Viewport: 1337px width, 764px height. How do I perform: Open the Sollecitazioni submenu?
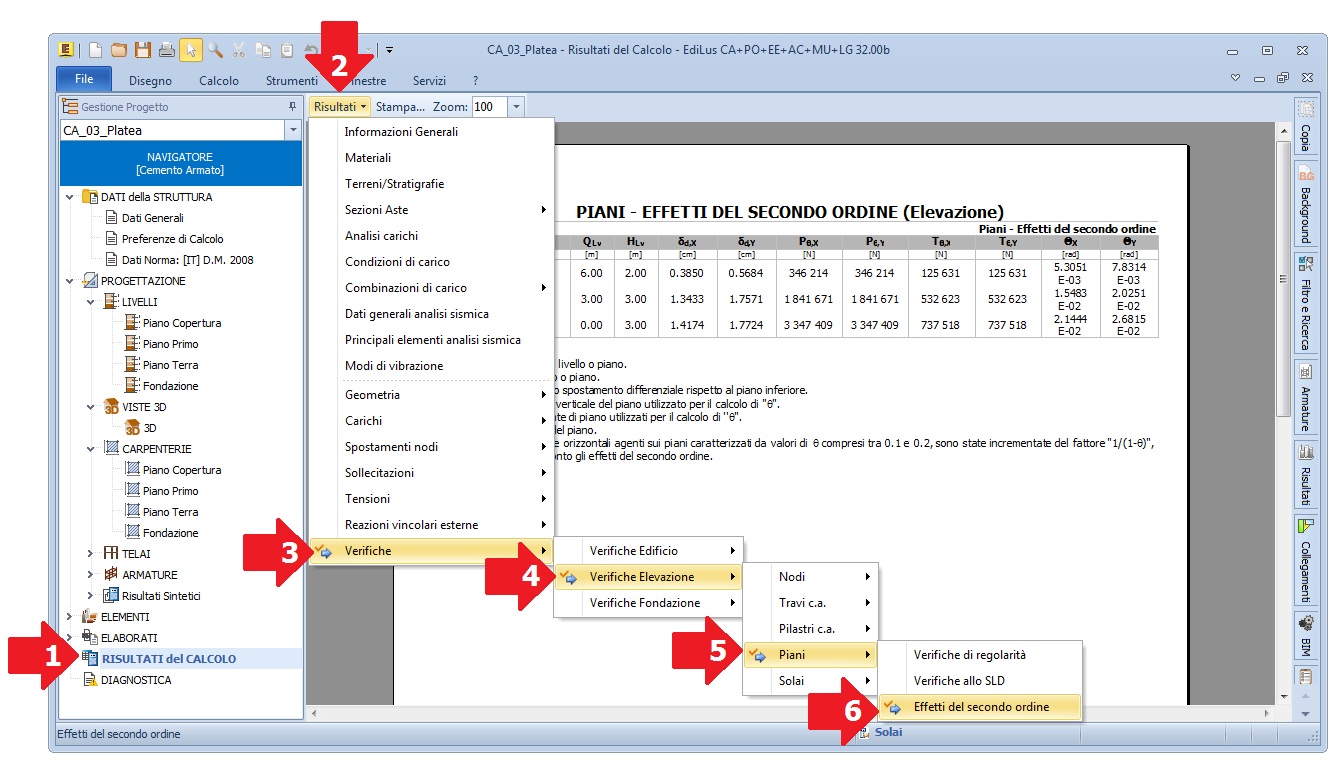coord(431,473)
